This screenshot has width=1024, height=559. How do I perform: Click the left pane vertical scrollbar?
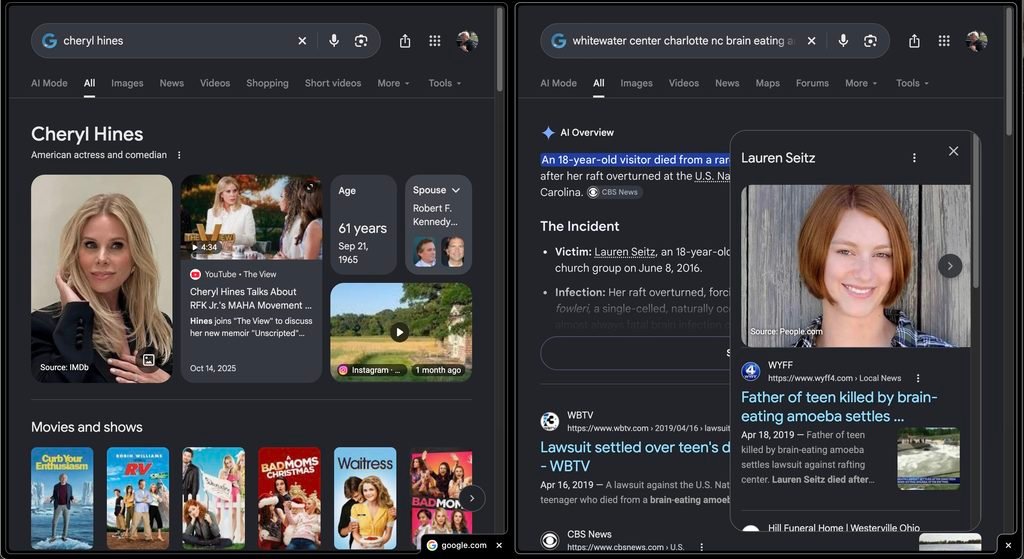(499, 50)
